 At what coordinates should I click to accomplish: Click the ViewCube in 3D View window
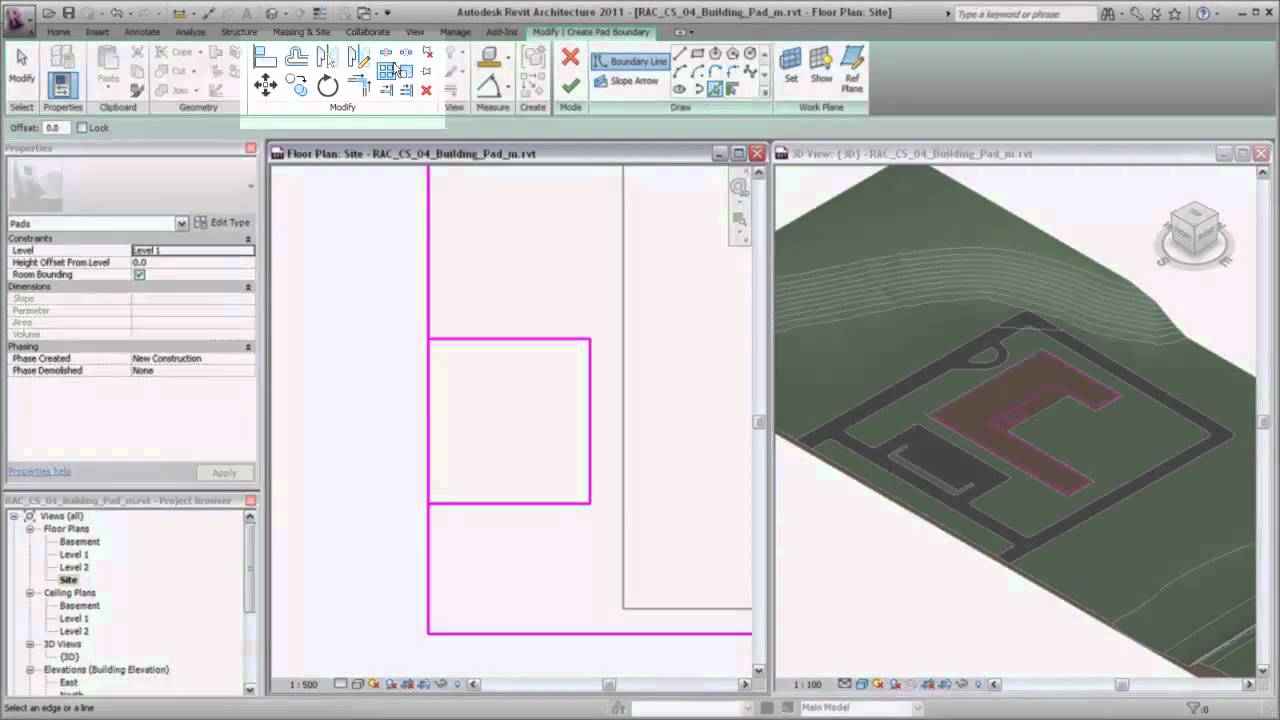click(x=1194, y=231)
